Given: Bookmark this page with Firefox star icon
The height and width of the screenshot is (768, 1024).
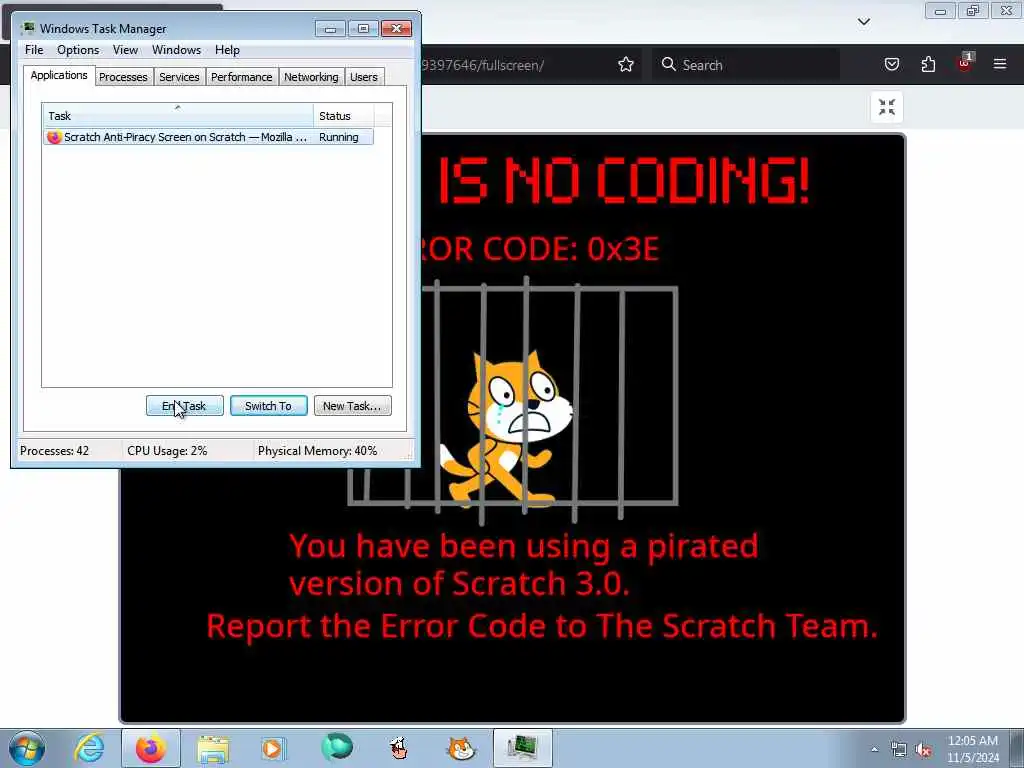Looking at the screenshot, I should pos(626,64).
